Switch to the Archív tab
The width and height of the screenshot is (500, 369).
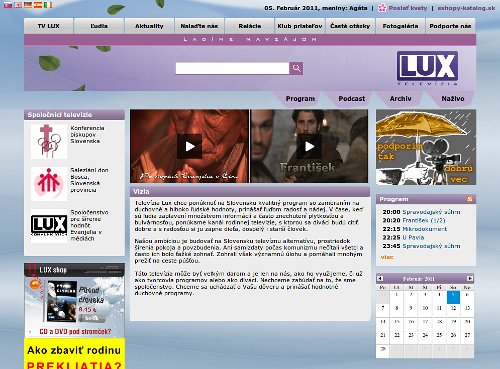click(400, 99)
